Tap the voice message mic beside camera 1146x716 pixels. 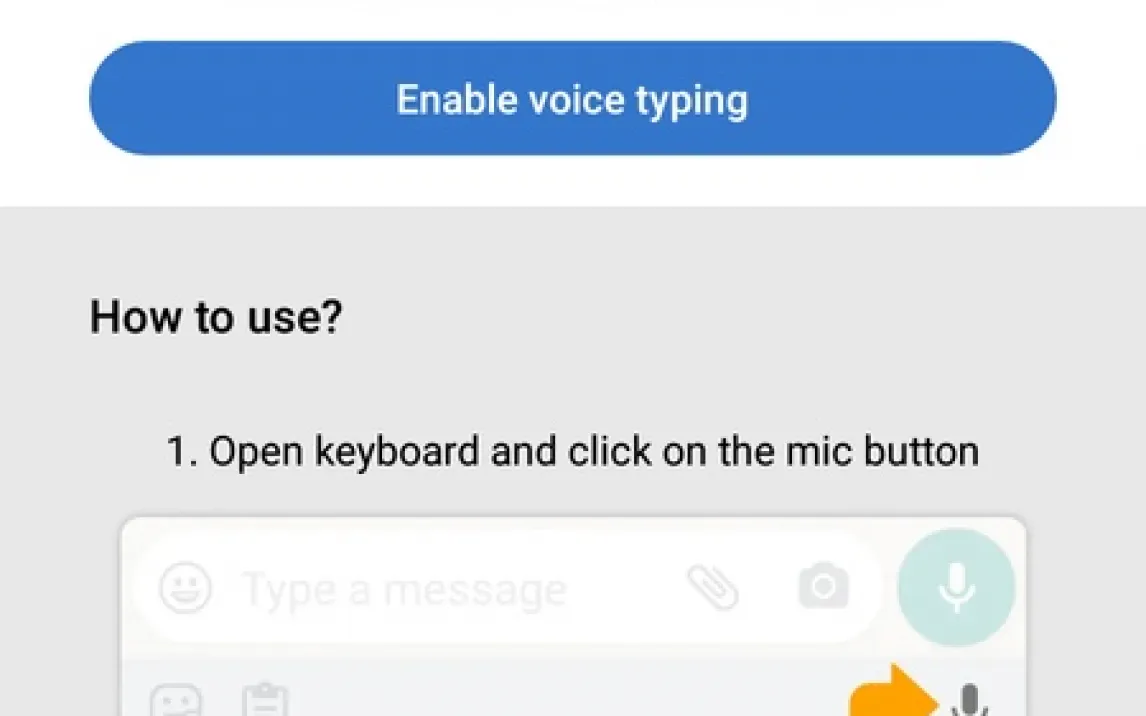pyautogui.click(x=956, y=587)
